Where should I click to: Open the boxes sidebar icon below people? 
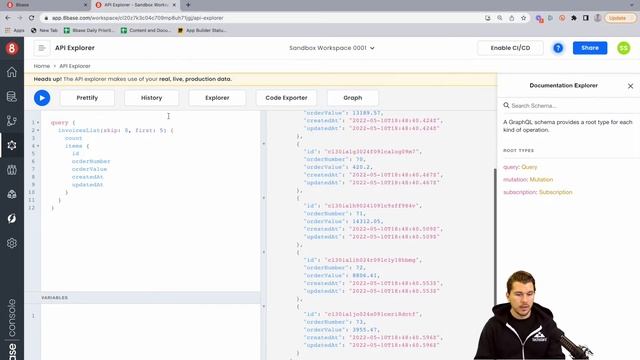pos(12,194)
